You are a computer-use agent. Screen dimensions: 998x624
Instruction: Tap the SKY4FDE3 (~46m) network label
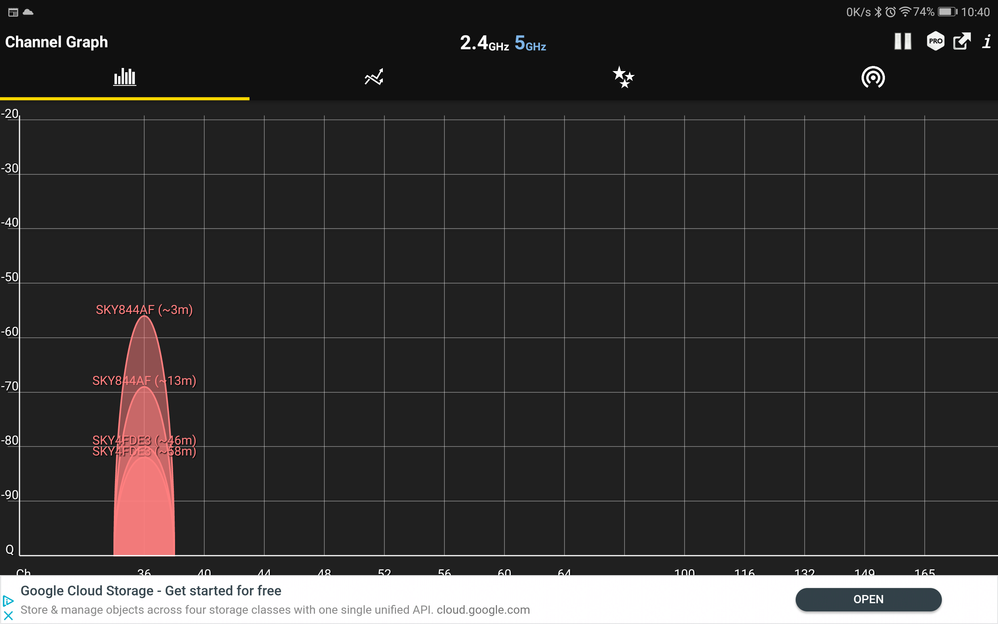[x=144, y=440]
